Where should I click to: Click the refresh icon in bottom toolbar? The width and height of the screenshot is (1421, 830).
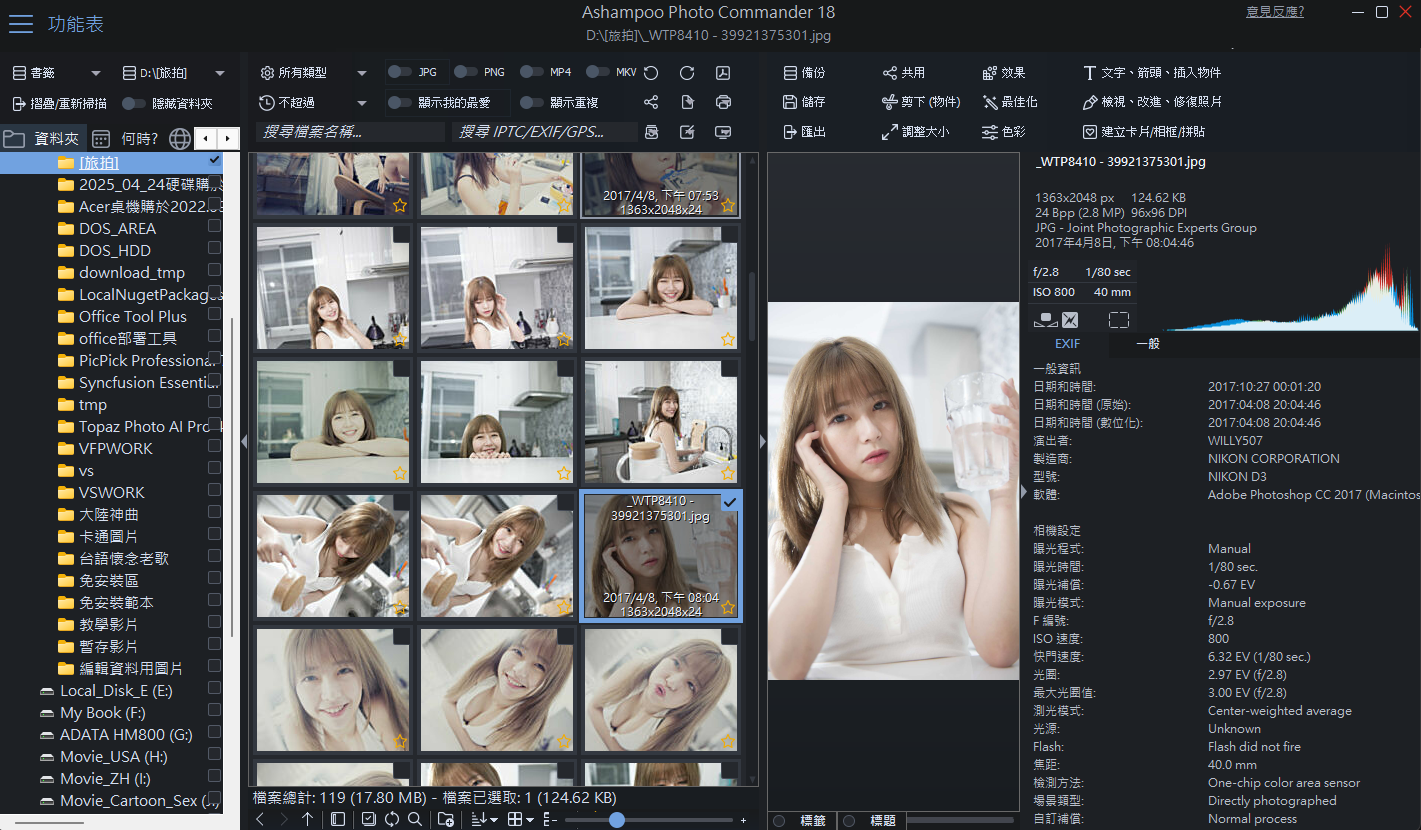[x=391, y=819]
